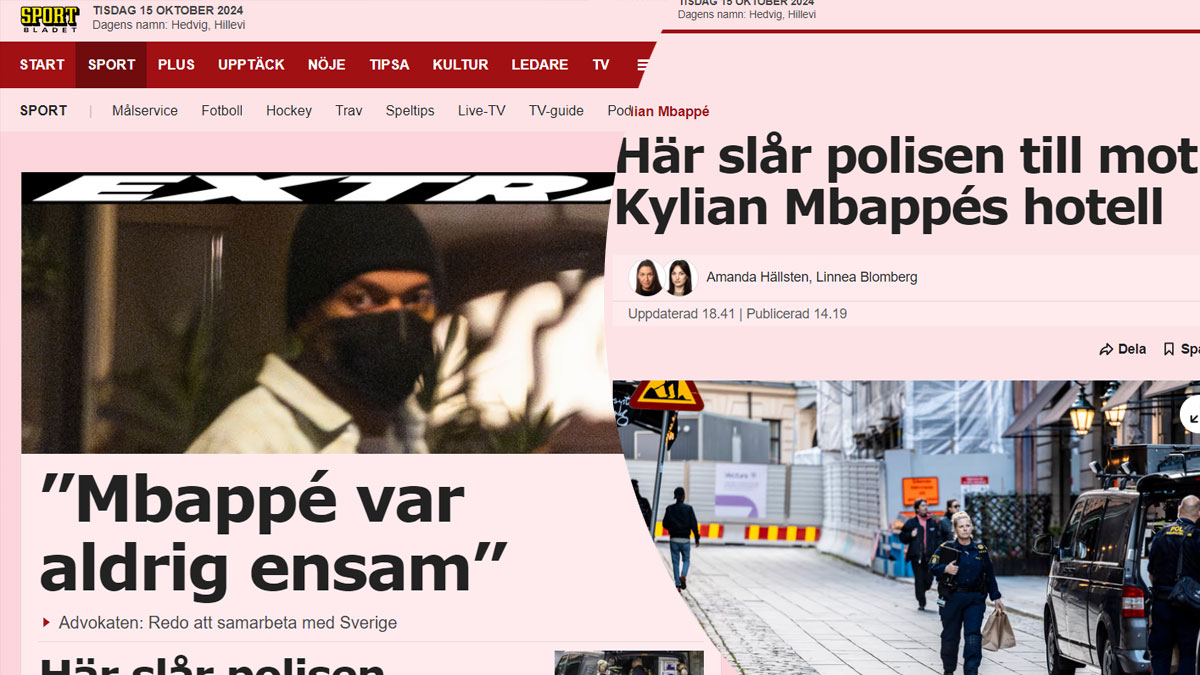The height and width of the screenshot is (675, 1200).
Task: Select the START menu item
Action: click(42, 65)
